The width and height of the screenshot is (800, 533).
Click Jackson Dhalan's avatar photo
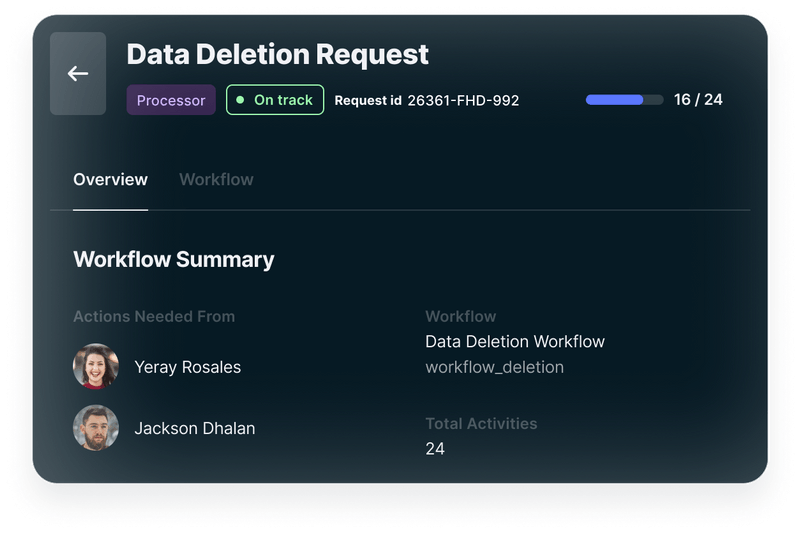[x=96, y=428]
